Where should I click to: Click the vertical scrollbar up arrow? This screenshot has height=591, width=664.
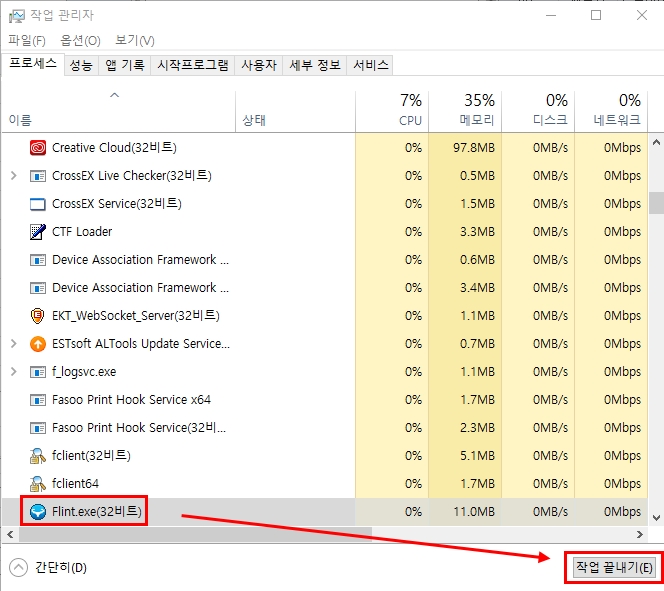(x=656, y=143)
